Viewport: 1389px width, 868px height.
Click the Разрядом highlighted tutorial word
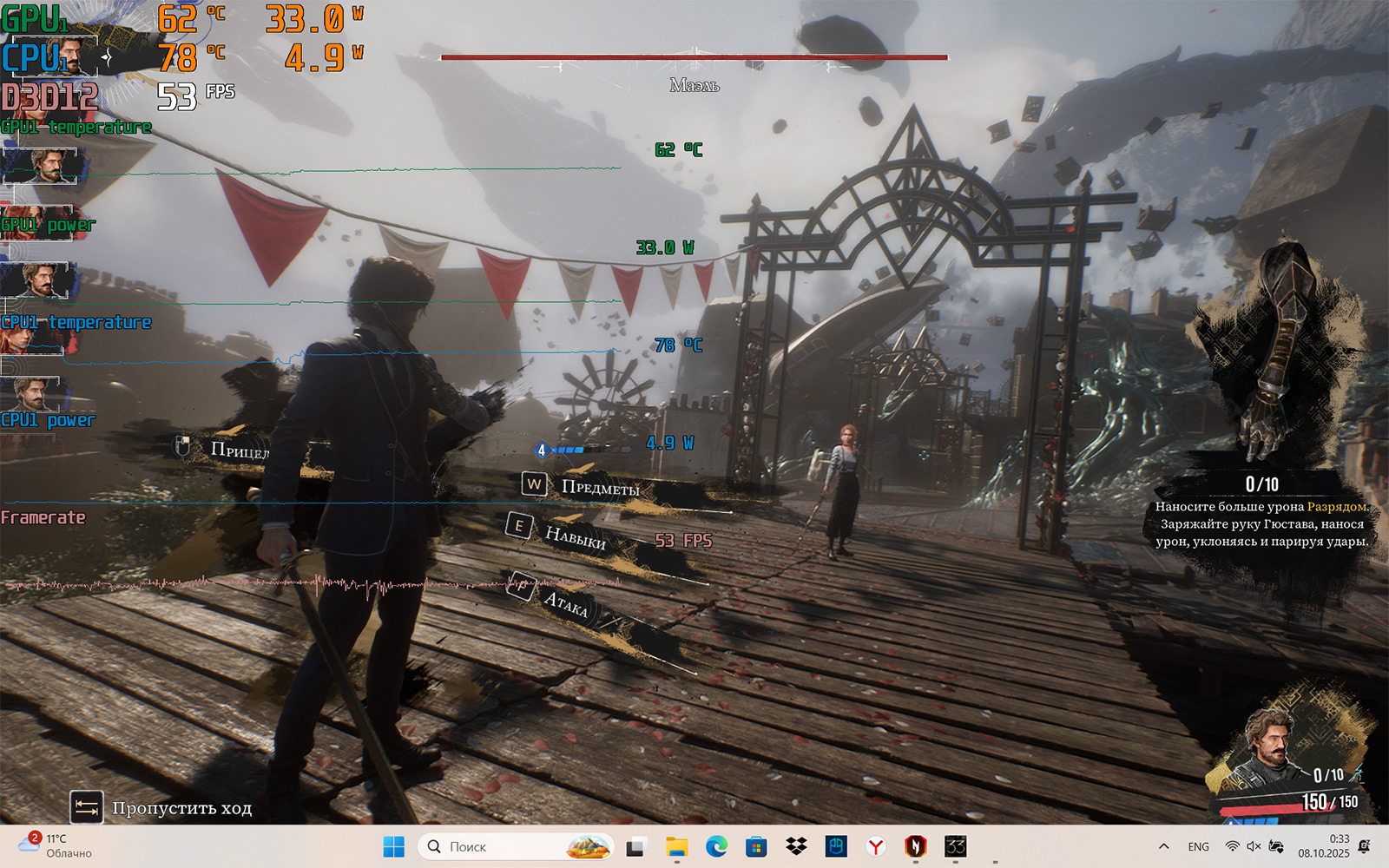point(1336,507)
